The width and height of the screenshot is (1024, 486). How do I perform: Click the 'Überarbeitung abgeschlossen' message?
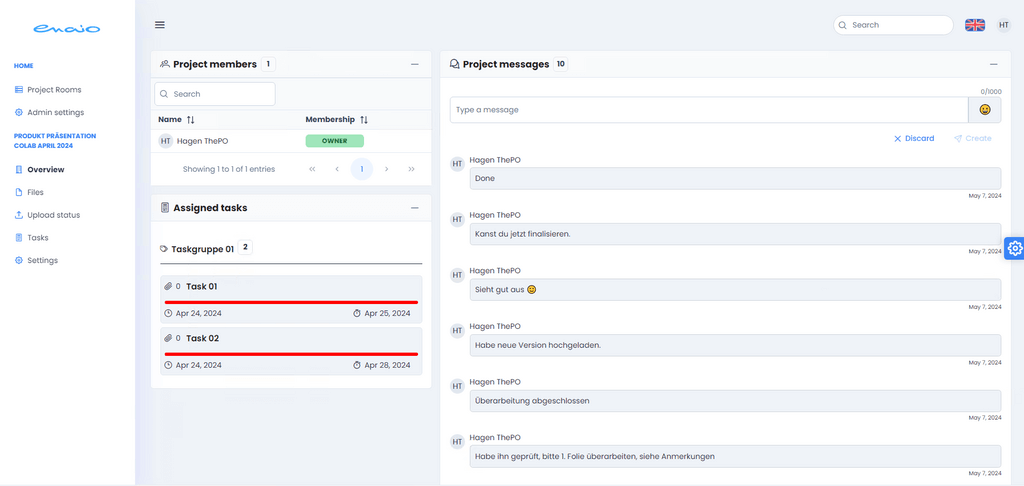(735, 400)
